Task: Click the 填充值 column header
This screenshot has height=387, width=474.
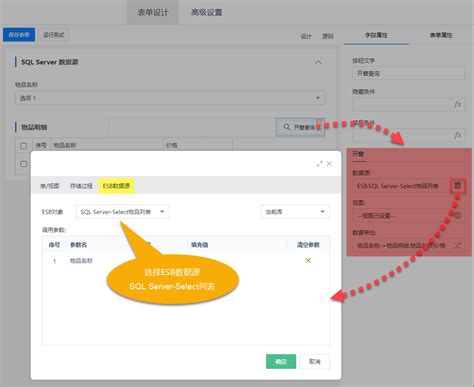Action: coord(199,245)
